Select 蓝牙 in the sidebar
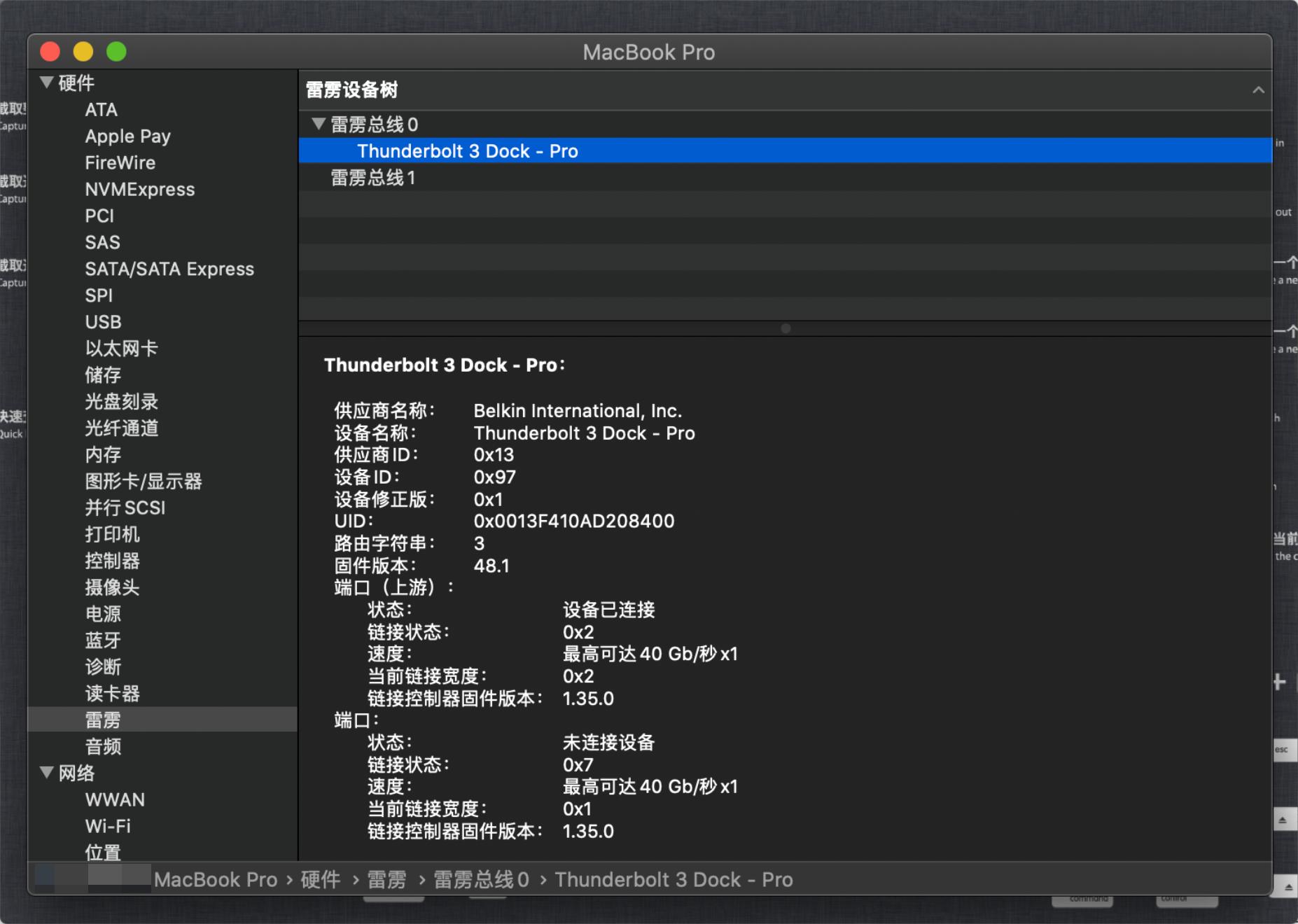Viewport: 1298px width, 924px height. coord(103,641)
